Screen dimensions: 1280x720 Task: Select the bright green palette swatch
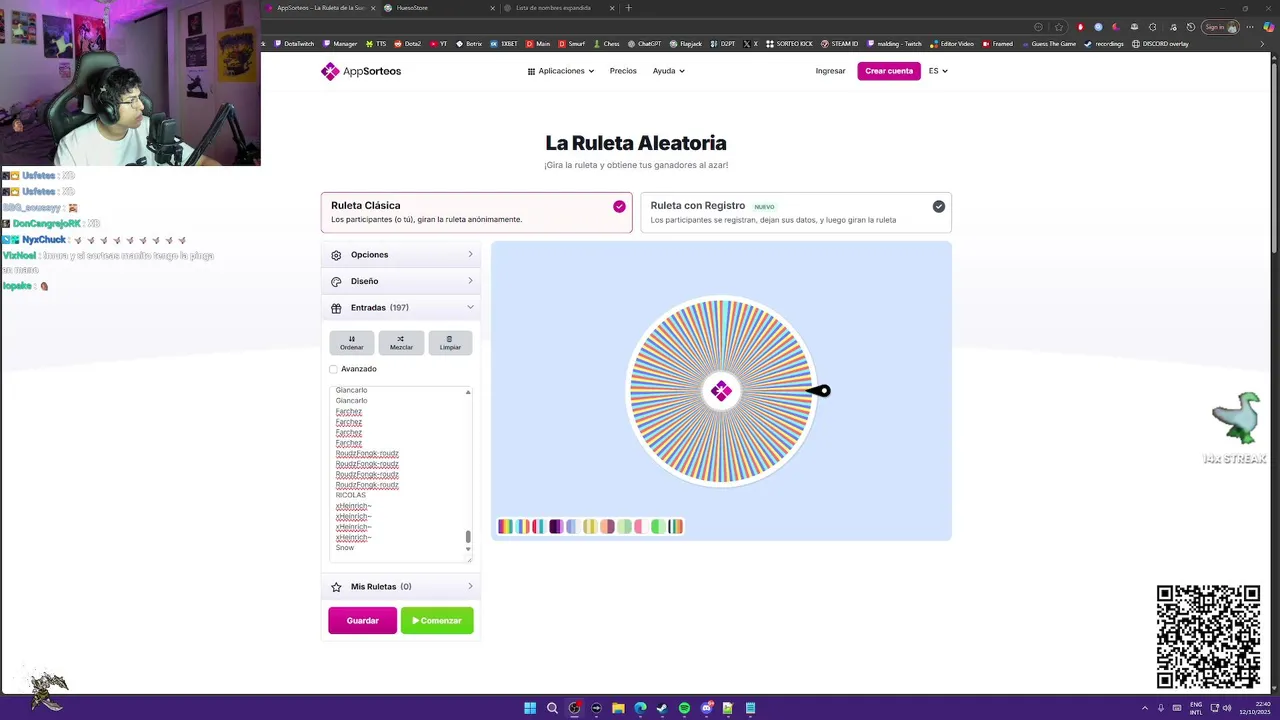[x=658, y=526]
